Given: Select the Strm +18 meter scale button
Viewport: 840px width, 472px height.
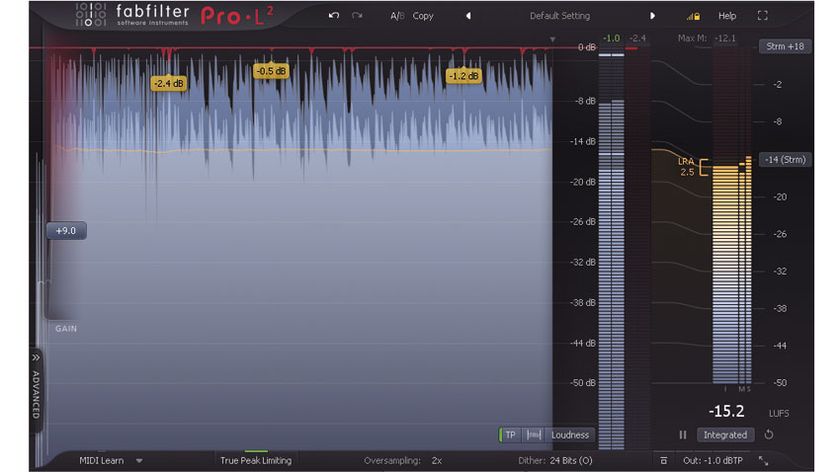Looking at the screenshot, I should [785, 47].
